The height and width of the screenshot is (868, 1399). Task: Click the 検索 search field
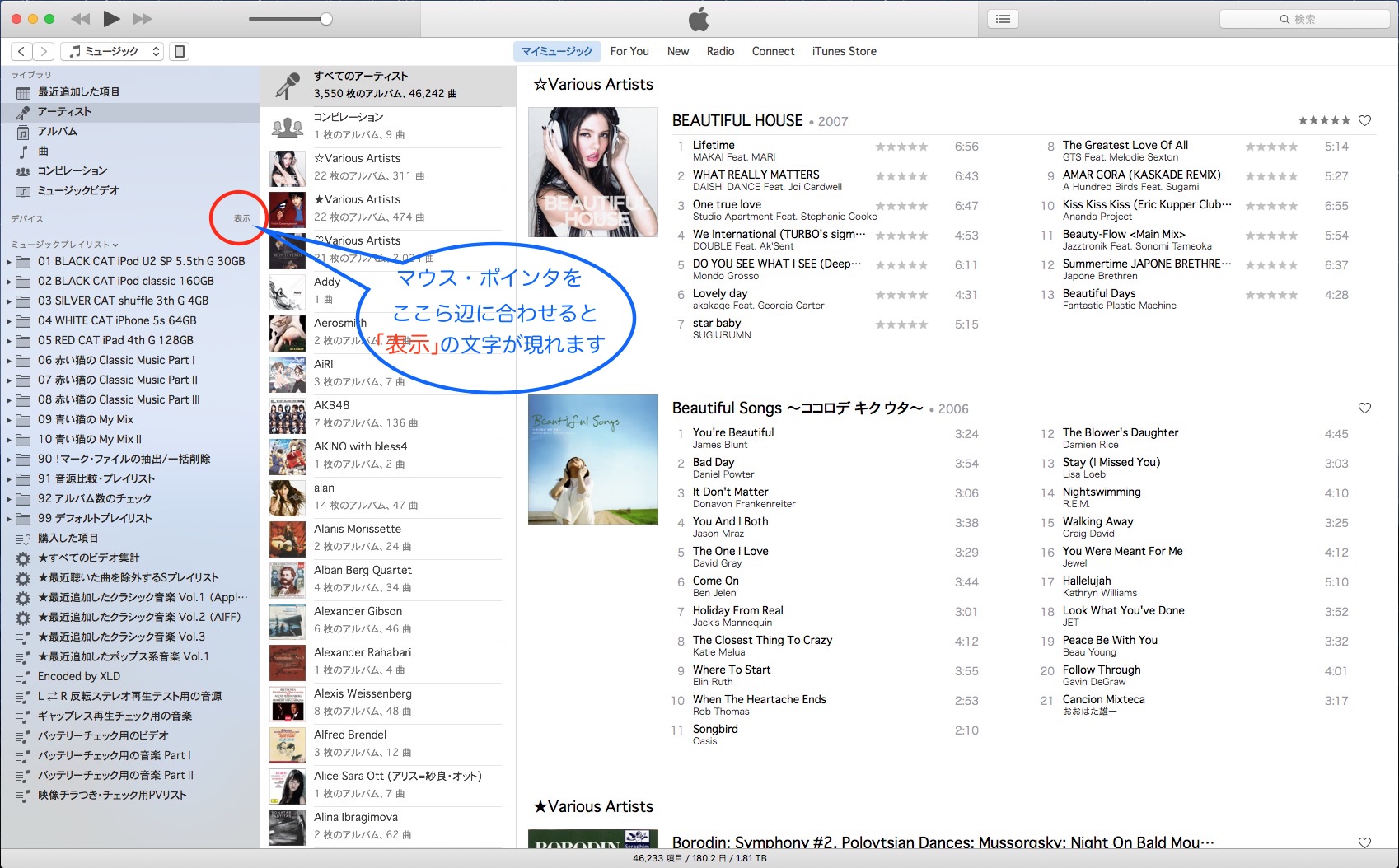1304,19
